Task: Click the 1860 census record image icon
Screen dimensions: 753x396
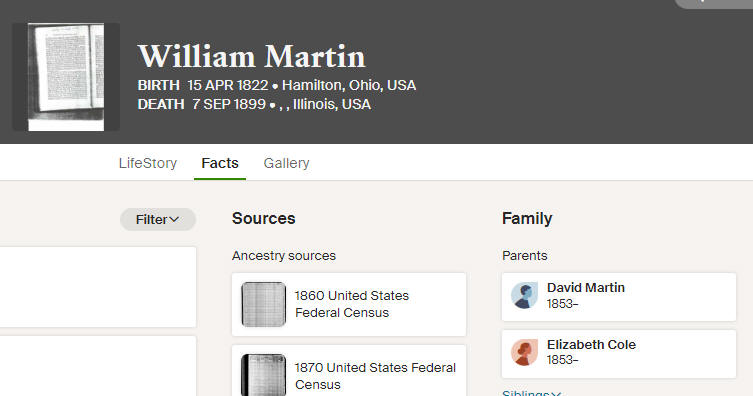Action: tap(264, 304)
